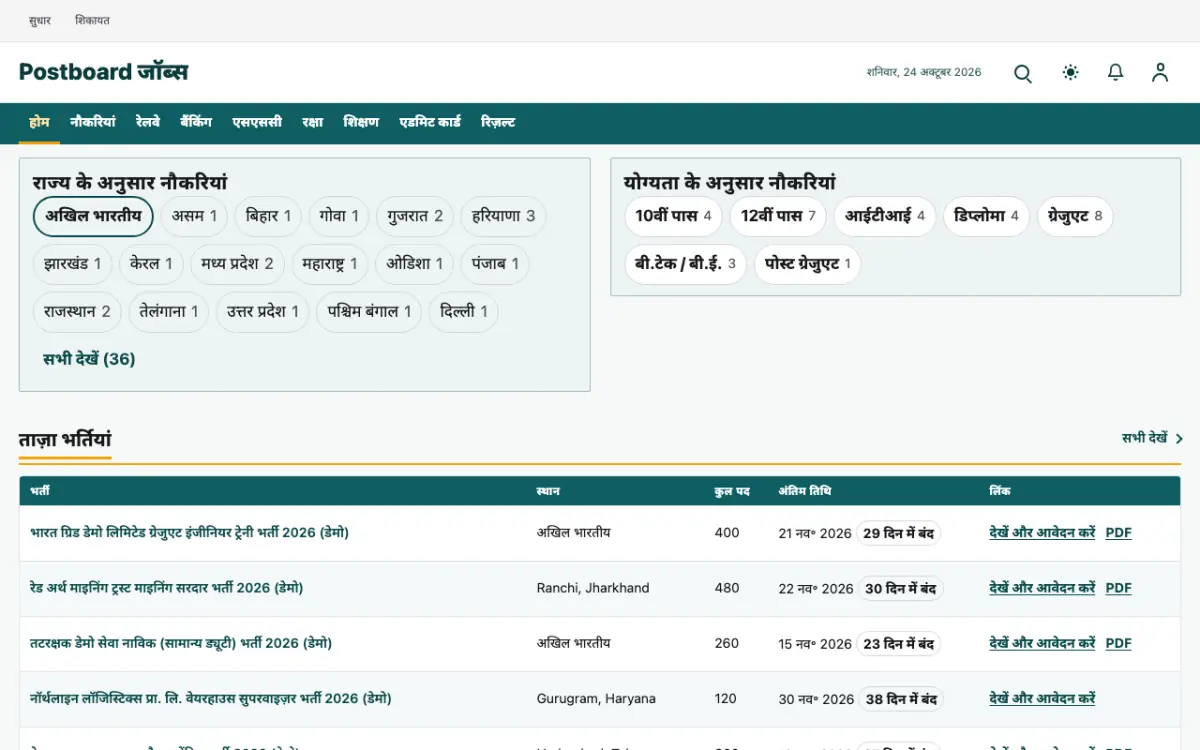Choose the महाराष्ट्र 1 state chip

pyautogui.click(x=329, y=264)
